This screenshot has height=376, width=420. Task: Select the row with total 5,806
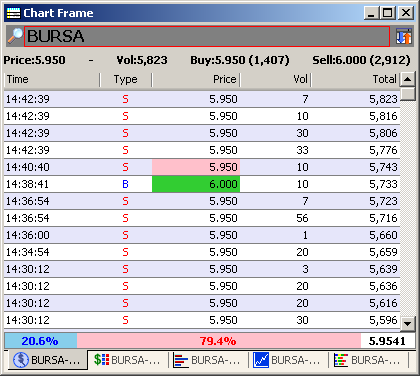tap(202, 133)
